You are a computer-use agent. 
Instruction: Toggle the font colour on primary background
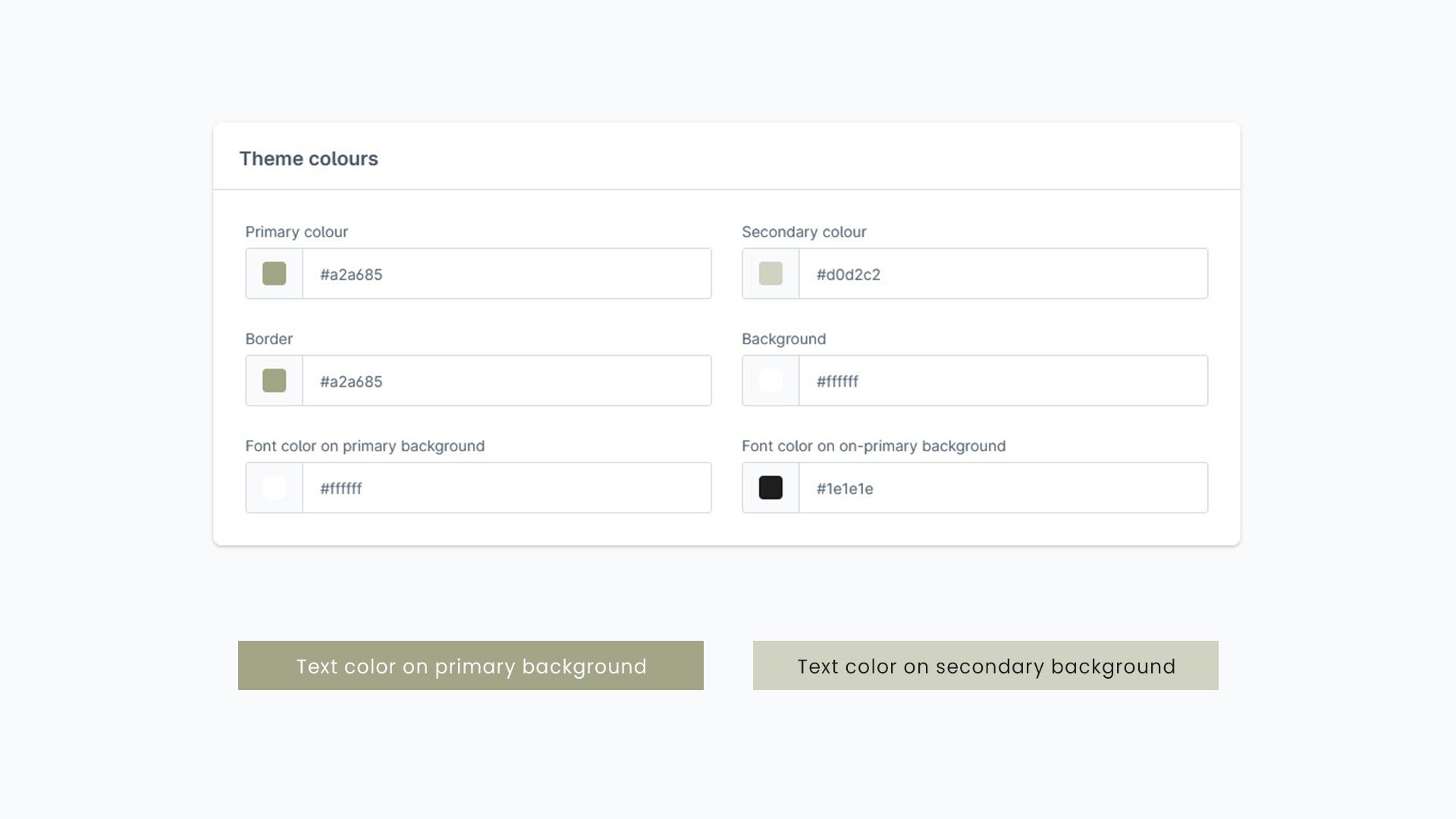pyautogui.click(x=274, y=488)
